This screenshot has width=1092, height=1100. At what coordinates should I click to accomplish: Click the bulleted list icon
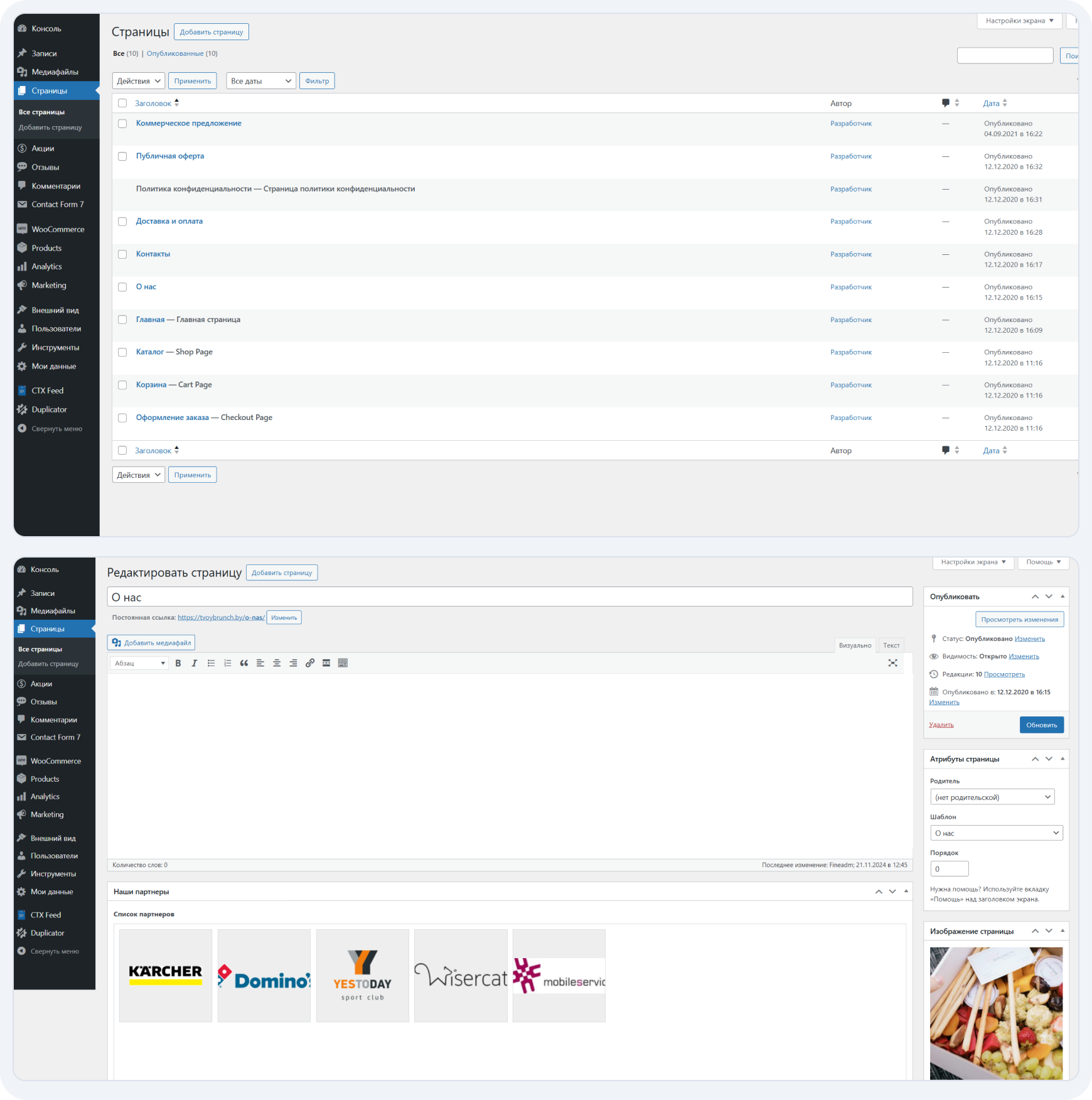(x=211, y=663)
